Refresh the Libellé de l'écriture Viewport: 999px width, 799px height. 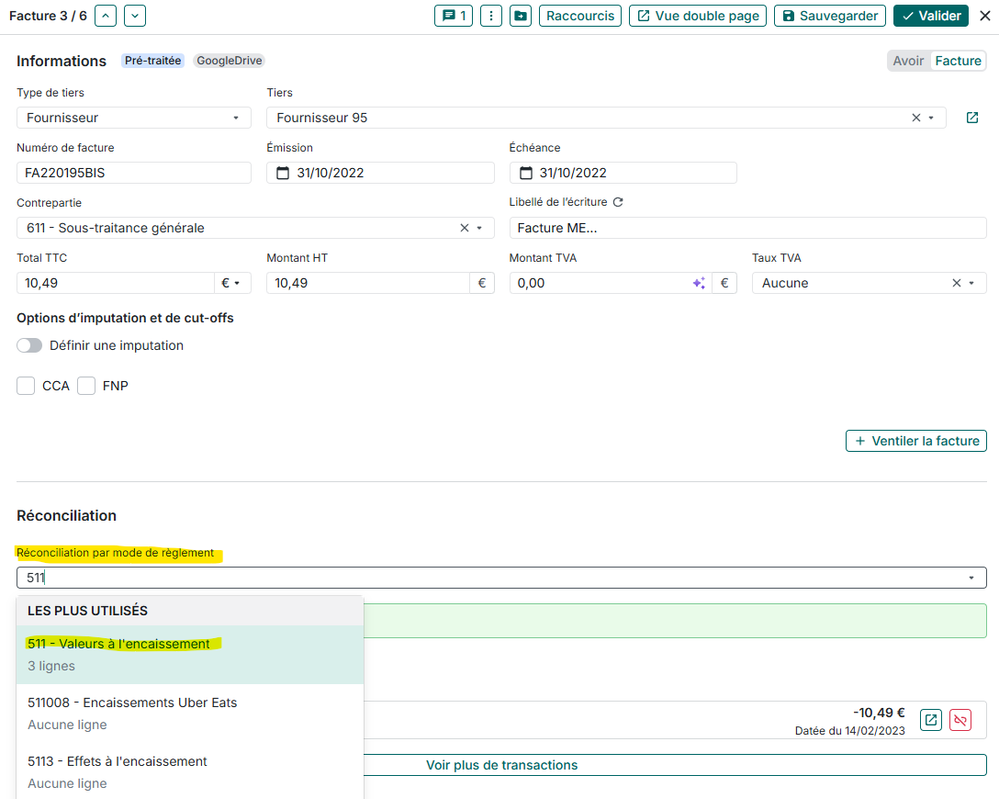(x=618, y=202)
